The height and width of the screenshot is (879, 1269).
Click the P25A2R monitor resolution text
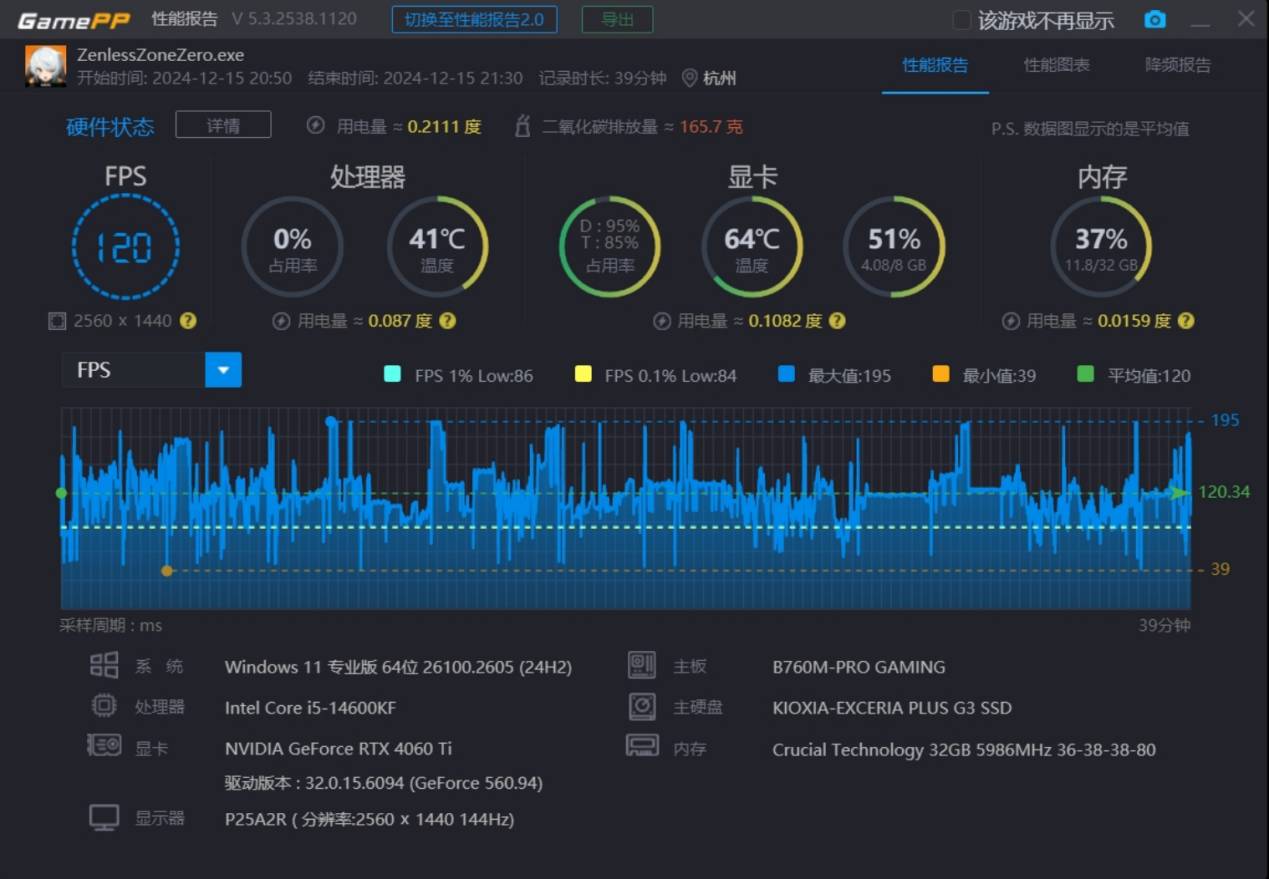coord(369,819)
